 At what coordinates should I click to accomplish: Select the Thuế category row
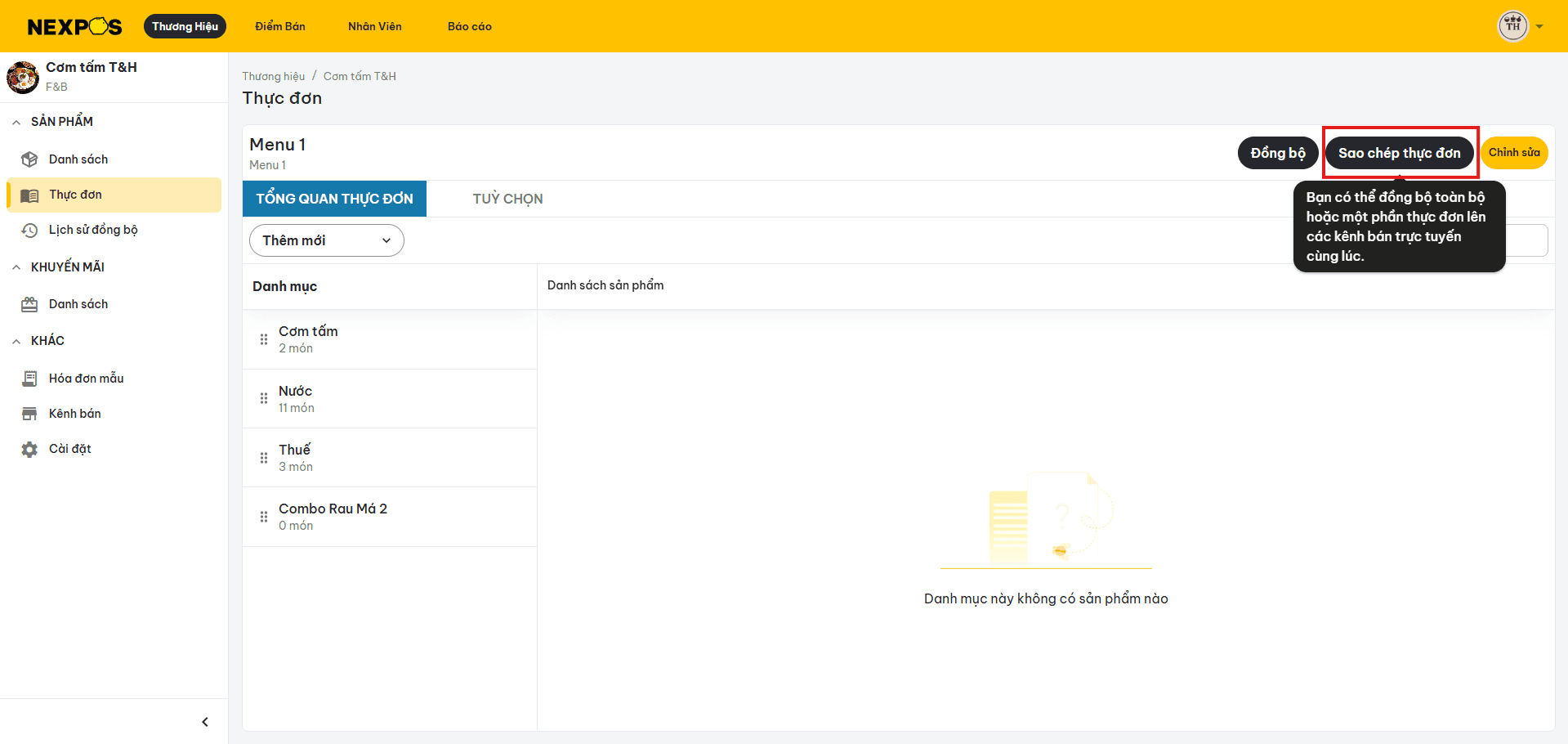click(x=390, y=458)
